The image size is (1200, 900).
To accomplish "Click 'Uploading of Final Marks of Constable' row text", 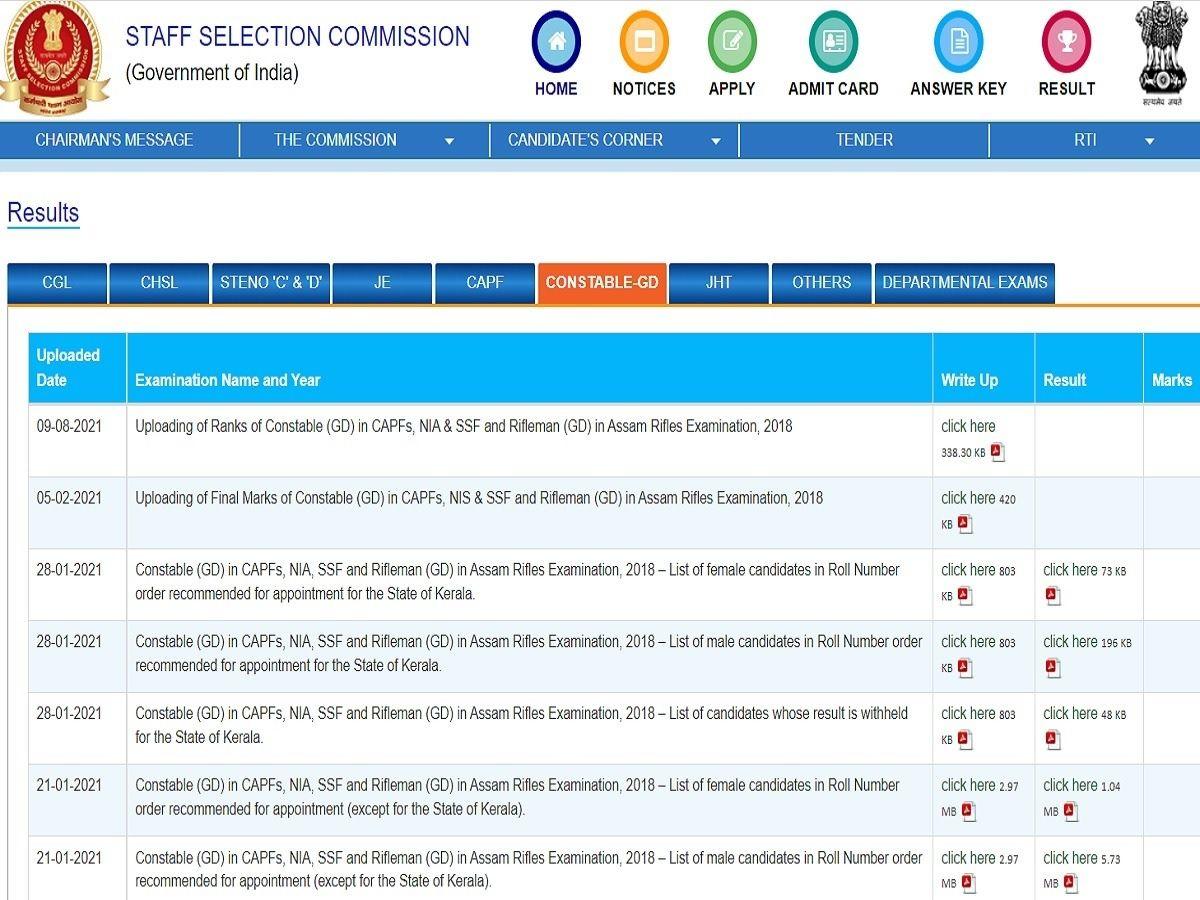I will point(479,498).
